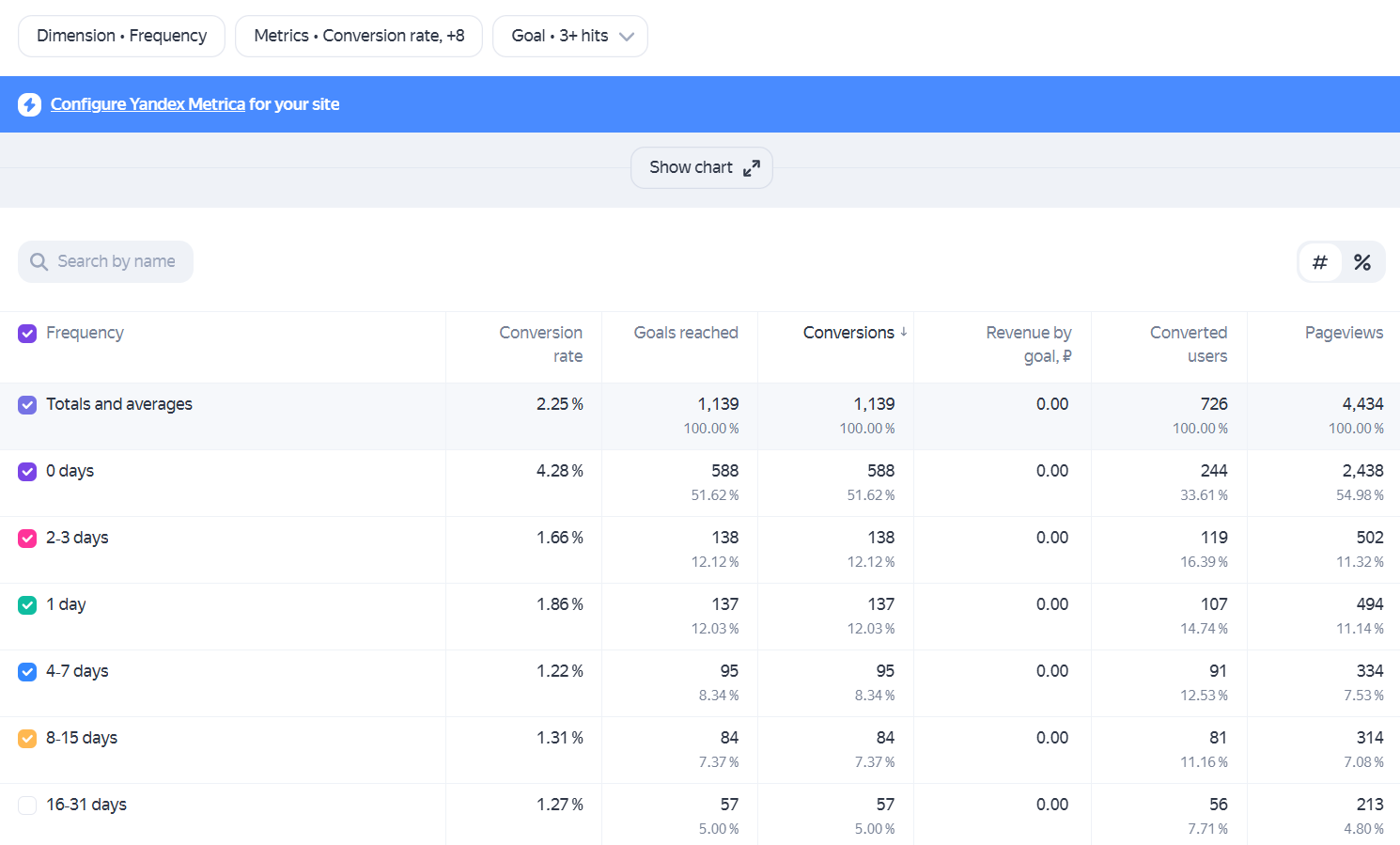Sort by Pageviews column header
Screen dimensions: 1400x845
[x=1344, y=333]
